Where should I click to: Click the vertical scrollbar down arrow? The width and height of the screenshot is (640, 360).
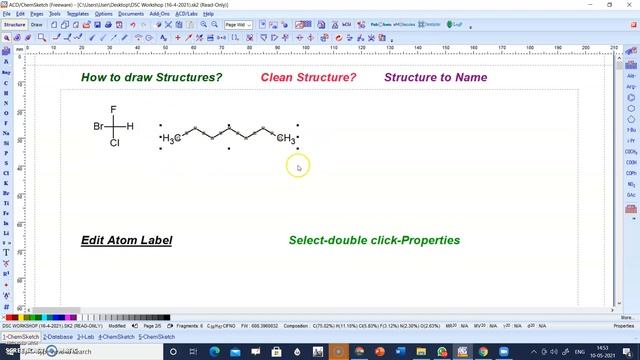[x=619, y=303]
